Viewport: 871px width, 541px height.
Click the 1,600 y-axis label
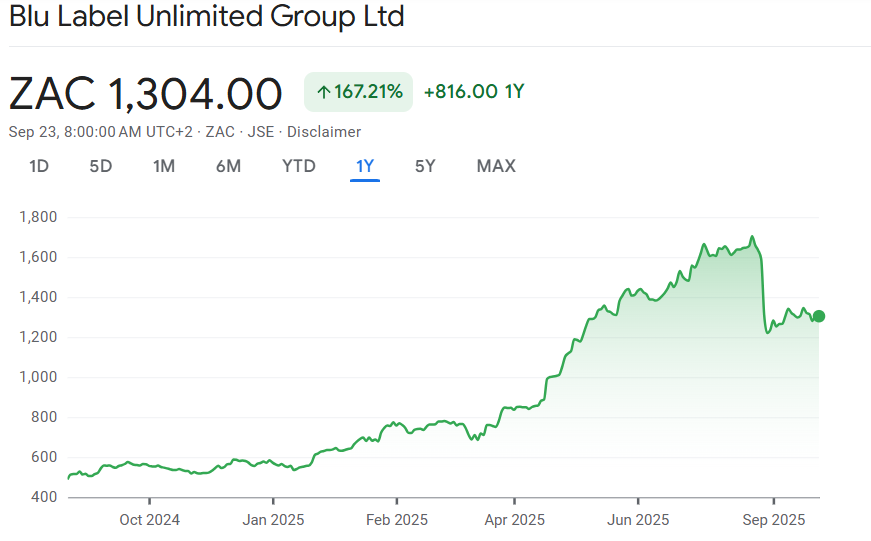[x=38, y=257]
